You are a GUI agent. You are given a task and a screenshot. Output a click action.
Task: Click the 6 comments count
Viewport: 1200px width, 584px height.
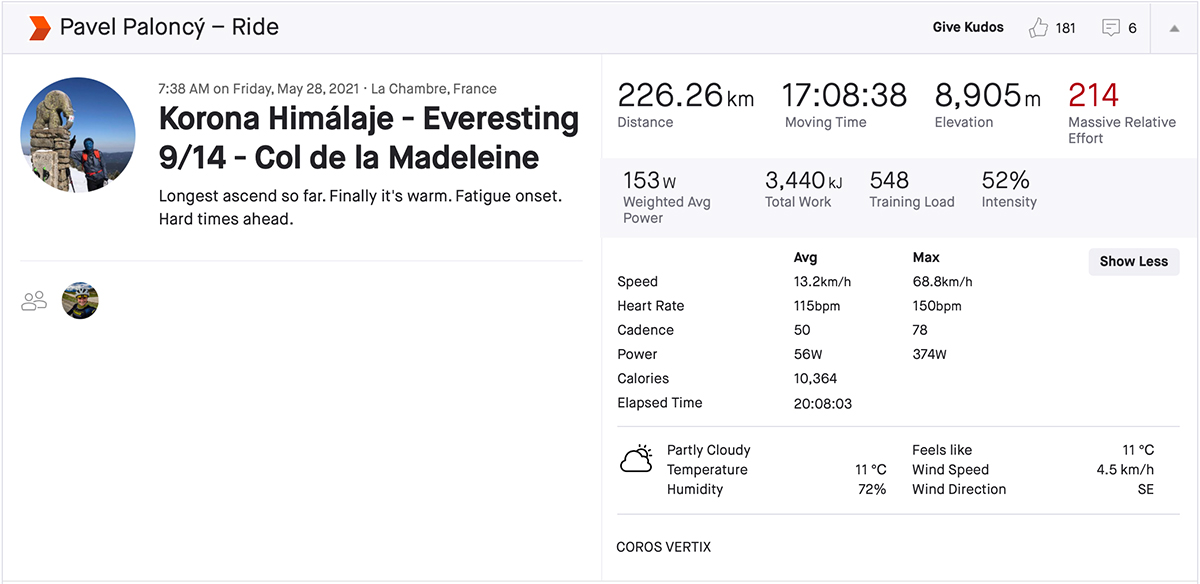(1133, 28)
